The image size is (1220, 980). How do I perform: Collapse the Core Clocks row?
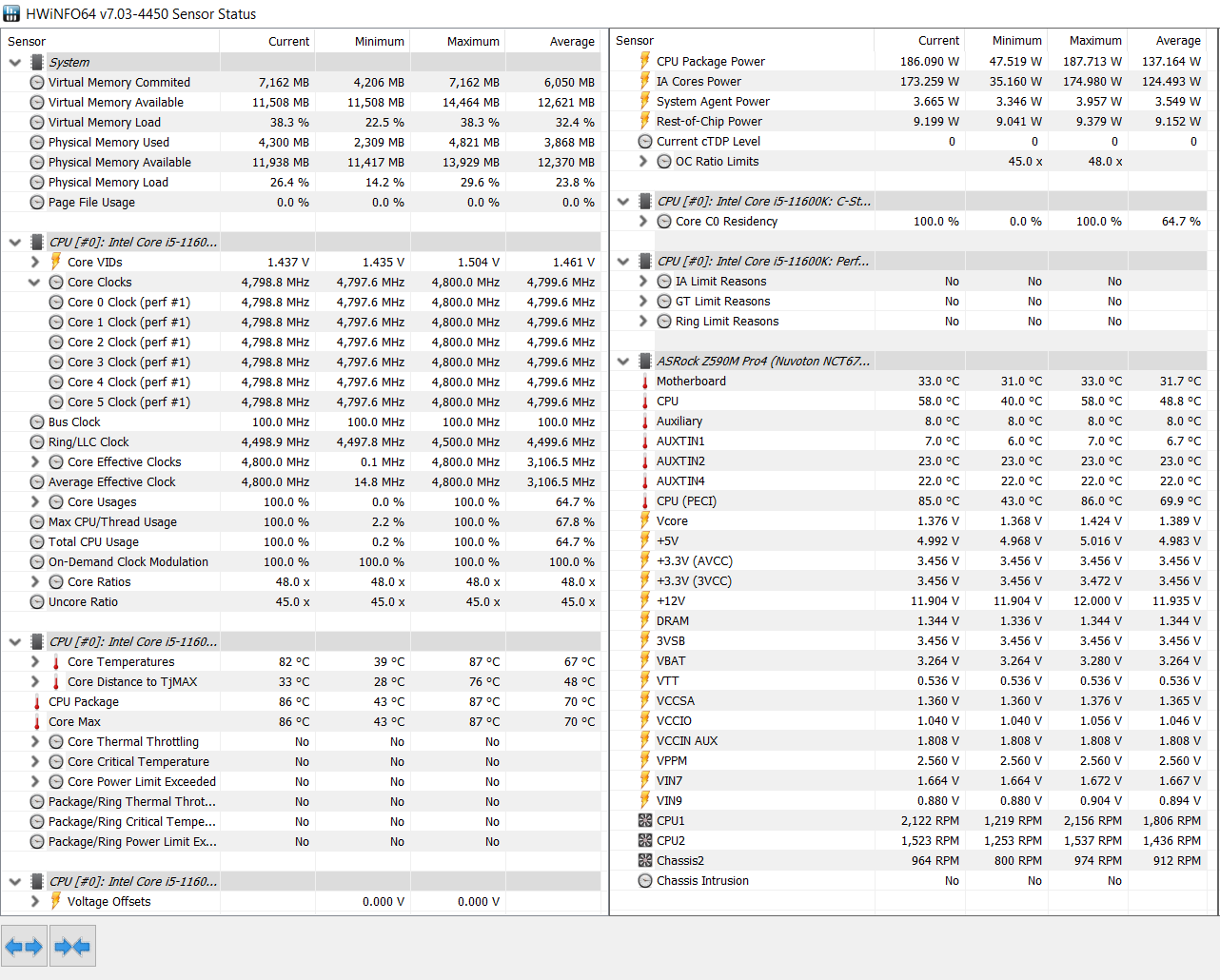(34, 282)
